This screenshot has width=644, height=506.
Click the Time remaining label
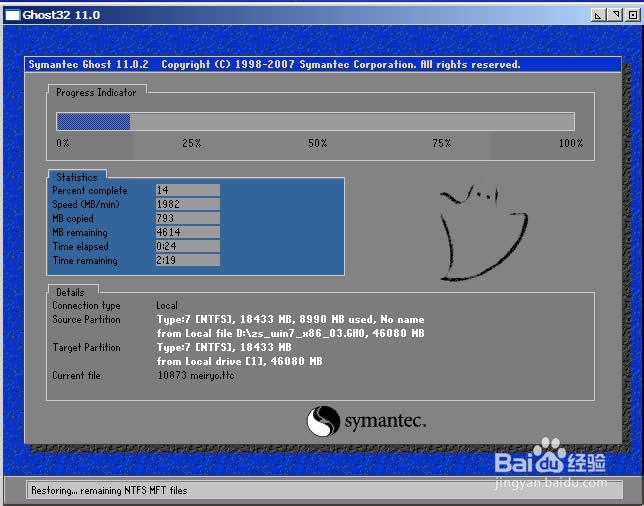(x=85, y=260)
